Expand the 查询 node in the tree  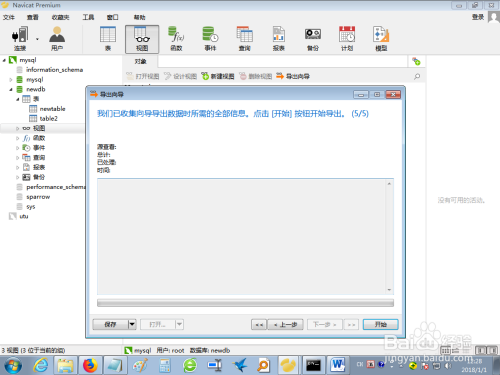tap(18, 158)
